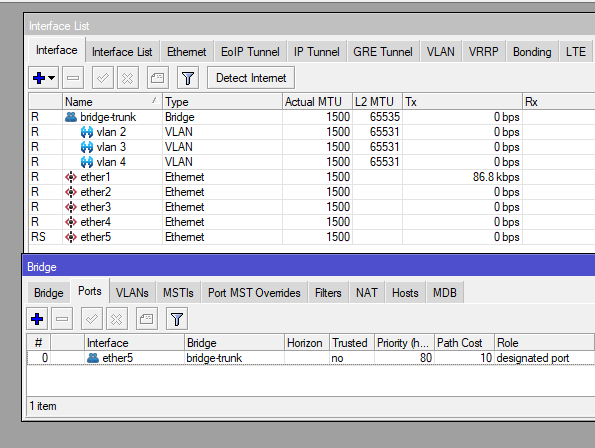
Task: Select the ether5 port icon in Bridge Ports
Action: (x=93, y=358)
